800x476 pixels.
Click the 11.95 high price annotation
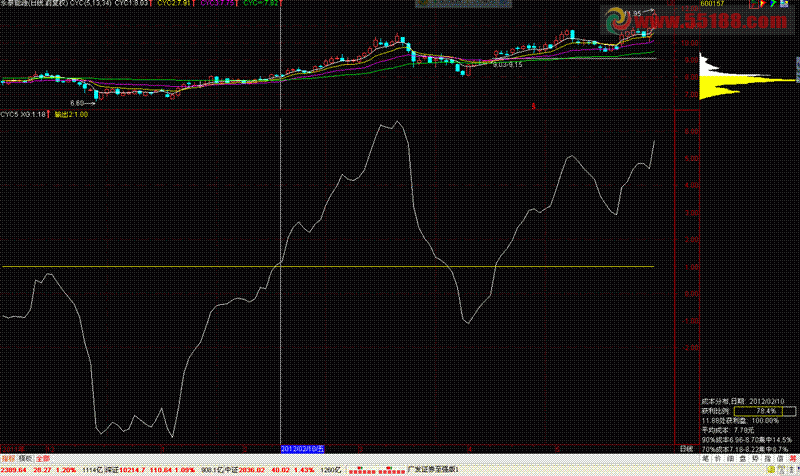[633, 13]
